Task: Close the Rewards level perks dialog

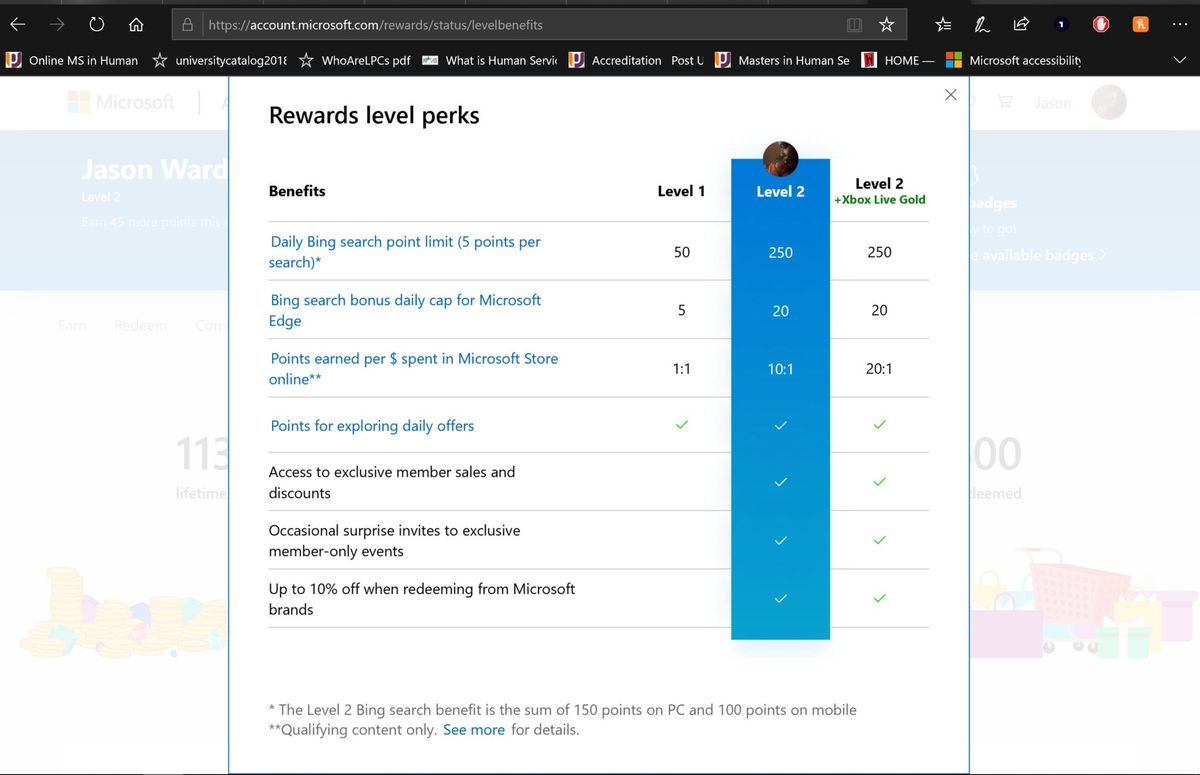Action: pos(951,95)
